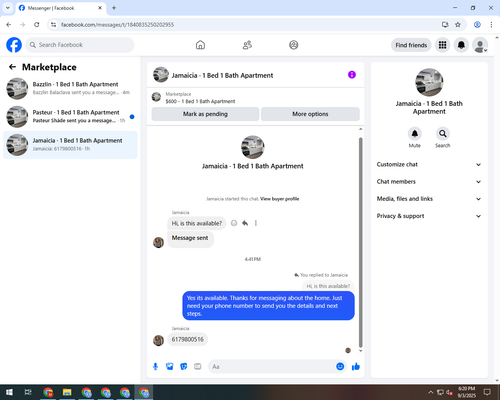Click the chat scrollbar thumb
Image resolution: width=500 pixels, height=400 pixels.
[360, 242]
